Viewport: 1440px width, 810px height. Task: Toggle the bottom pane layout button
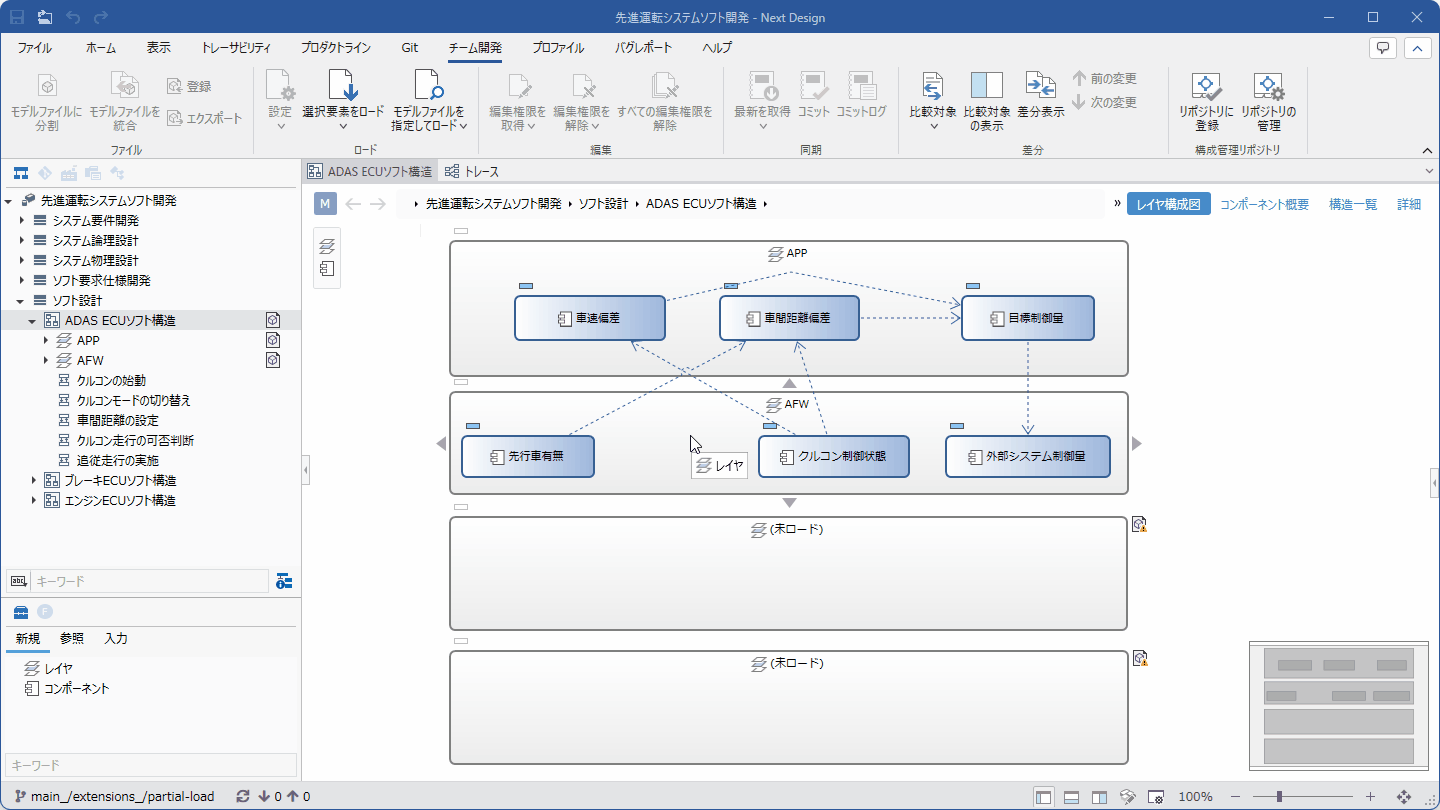(1072, 797)
